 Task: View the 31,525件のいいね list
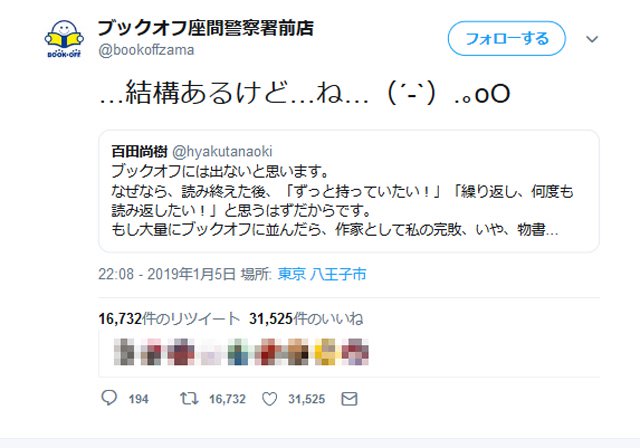pyautogui.click(x=306, y=319)
